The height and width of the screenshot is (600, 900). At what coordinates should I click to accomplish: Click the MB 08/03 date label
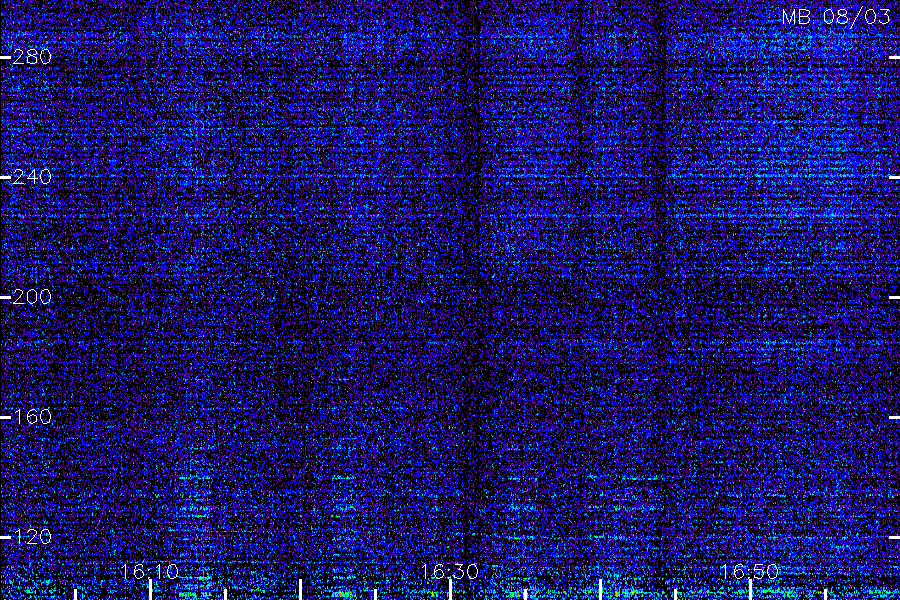point(836,17)
